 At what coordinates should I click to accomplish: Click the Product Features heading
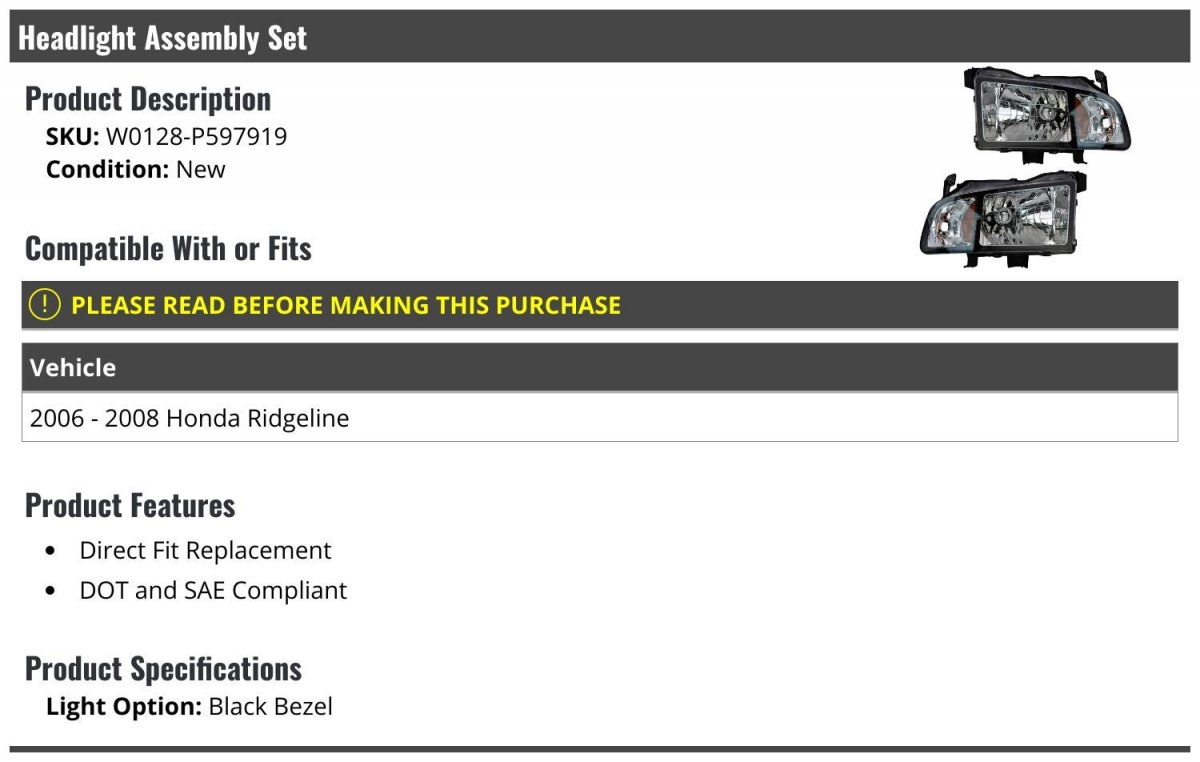click(130, 506)
